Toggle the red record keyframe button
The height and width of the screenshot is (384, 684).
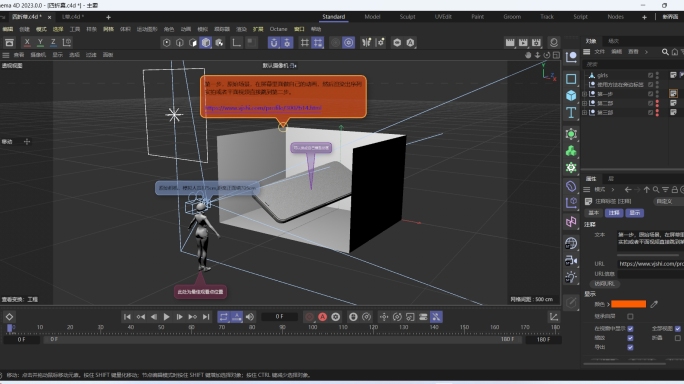[x=309, y=317]
